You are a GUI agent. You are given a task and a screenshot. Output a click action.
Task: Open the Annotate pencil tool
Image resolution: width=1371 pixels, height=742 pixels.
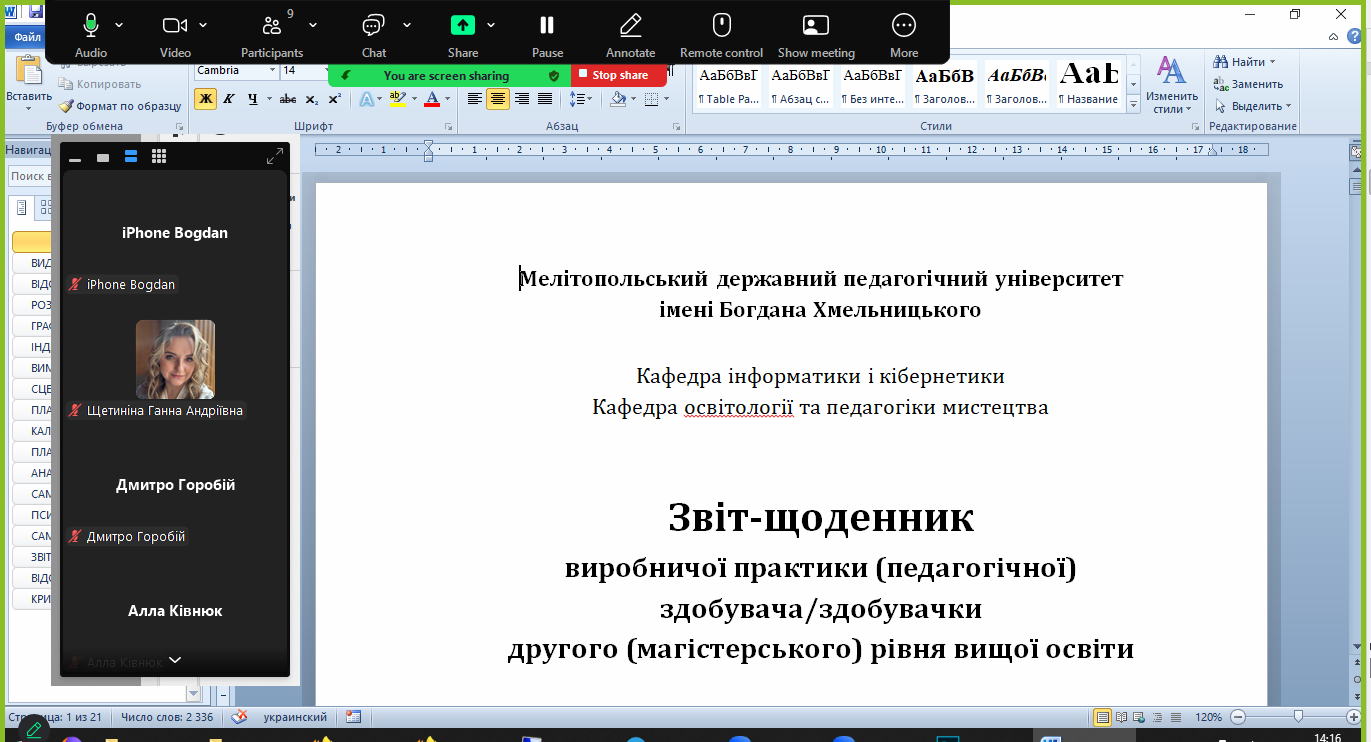630,33
